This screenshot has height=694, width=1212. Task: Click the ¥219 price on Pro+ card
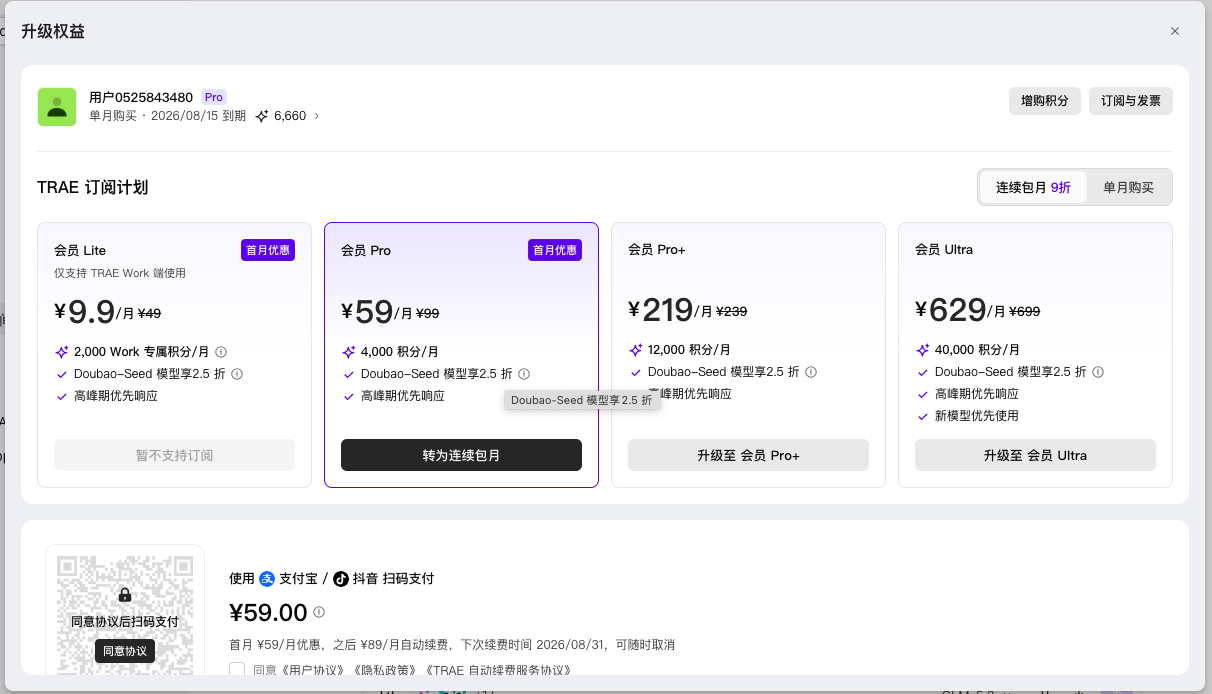click(661, 310)
